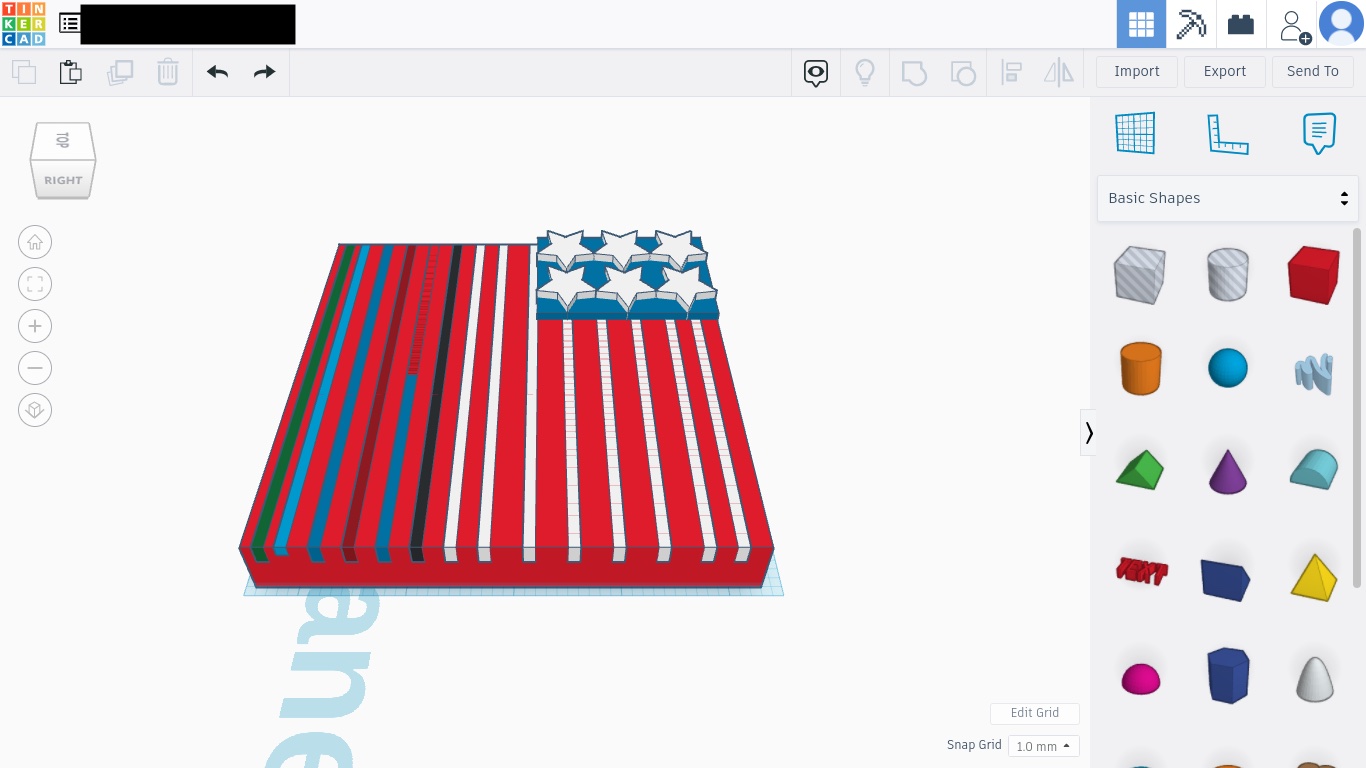Open the Notes tool

(1320, 133)
